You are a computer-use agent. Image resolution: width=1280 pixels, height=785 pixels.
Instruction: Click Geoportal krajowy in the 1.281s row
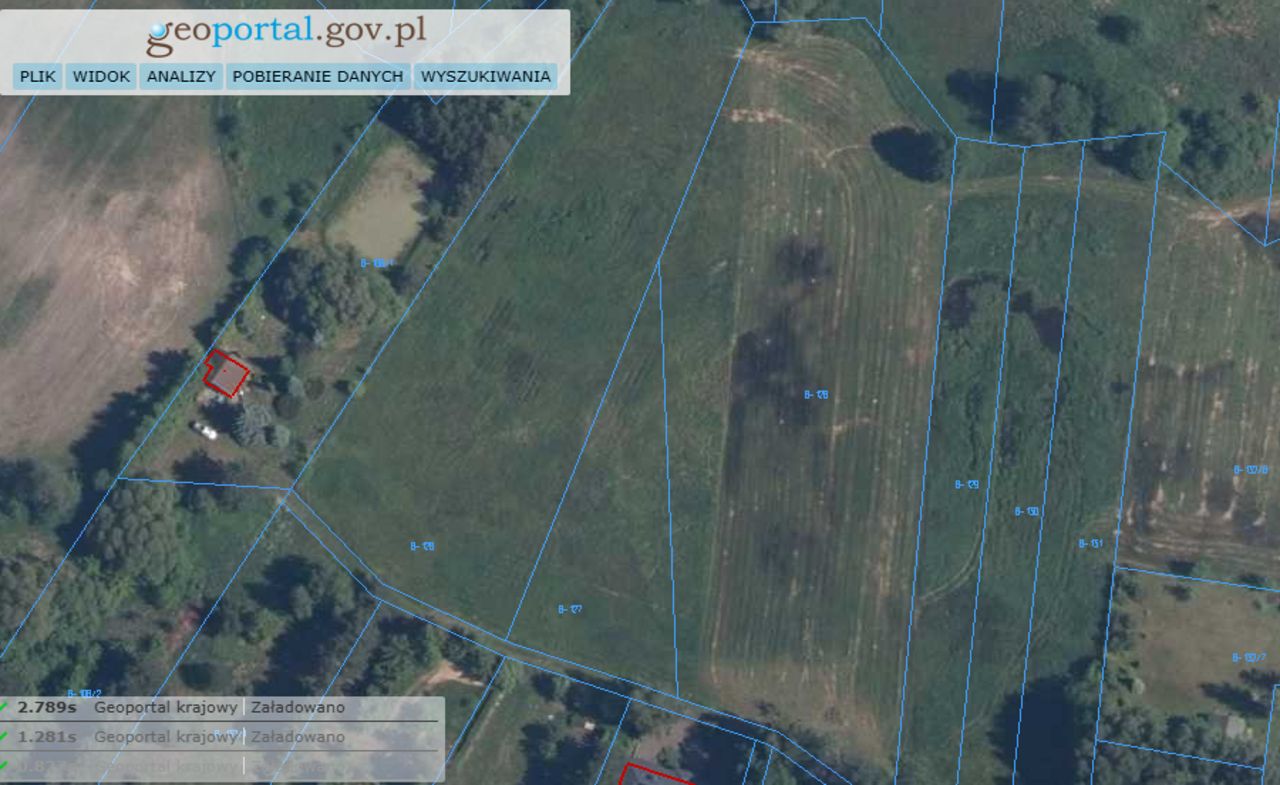pyautogui.click(x=166, y=737)
